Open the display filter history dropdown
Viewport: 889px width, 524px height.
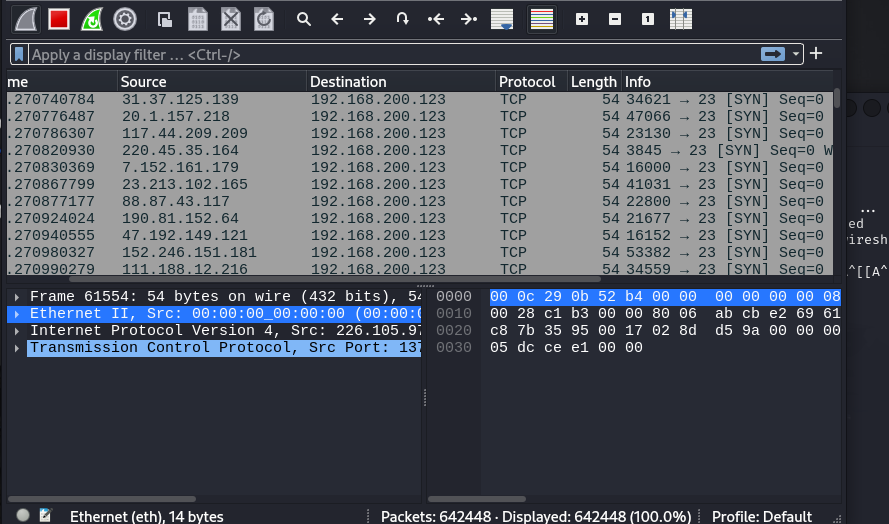tap(797, 54)
